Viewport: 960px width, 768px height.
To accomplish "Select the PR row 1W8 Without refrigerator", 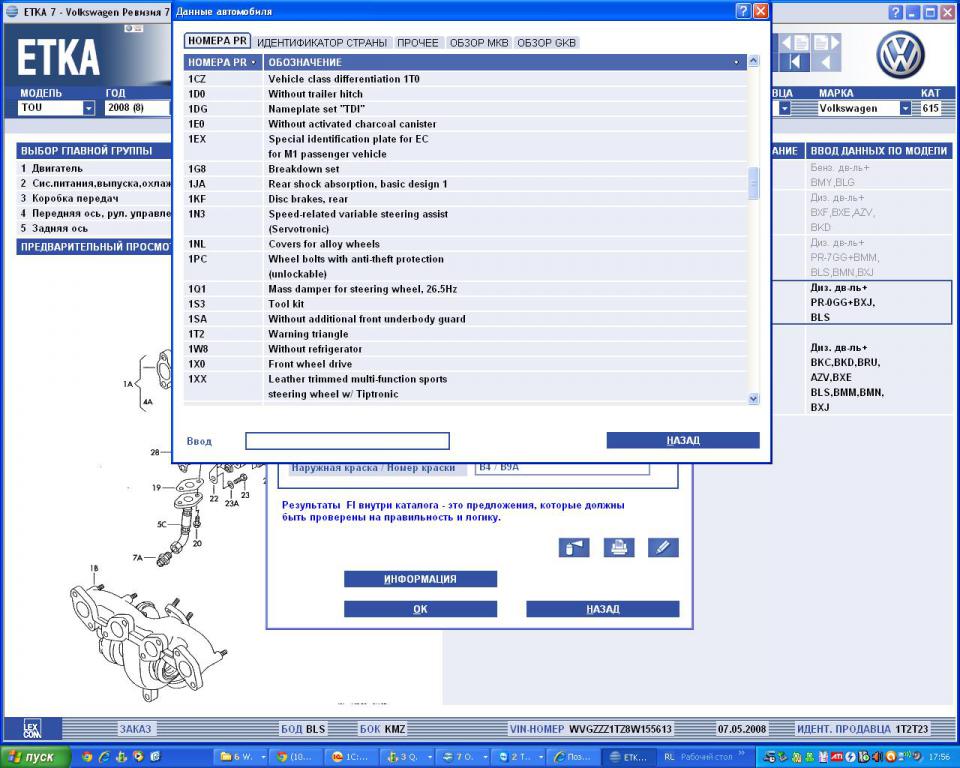I will tap(465, 349).
